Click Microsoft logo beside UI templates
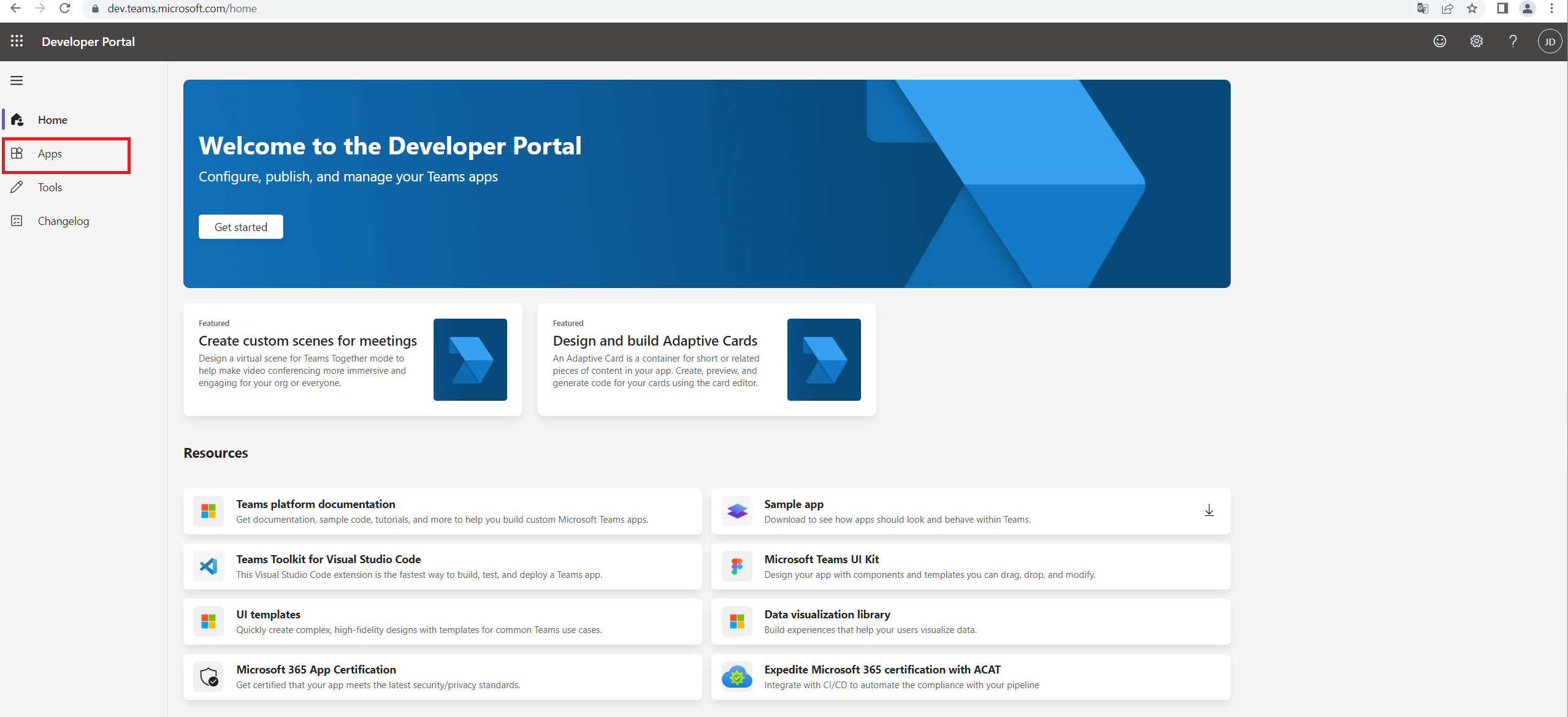This screenshot has height=717, width=1568. [208, 621]
